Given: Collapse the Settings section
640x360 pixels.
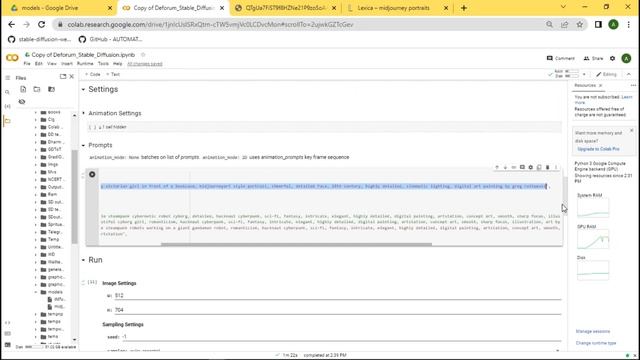Looking at the screenshot, I should [83, 89].
